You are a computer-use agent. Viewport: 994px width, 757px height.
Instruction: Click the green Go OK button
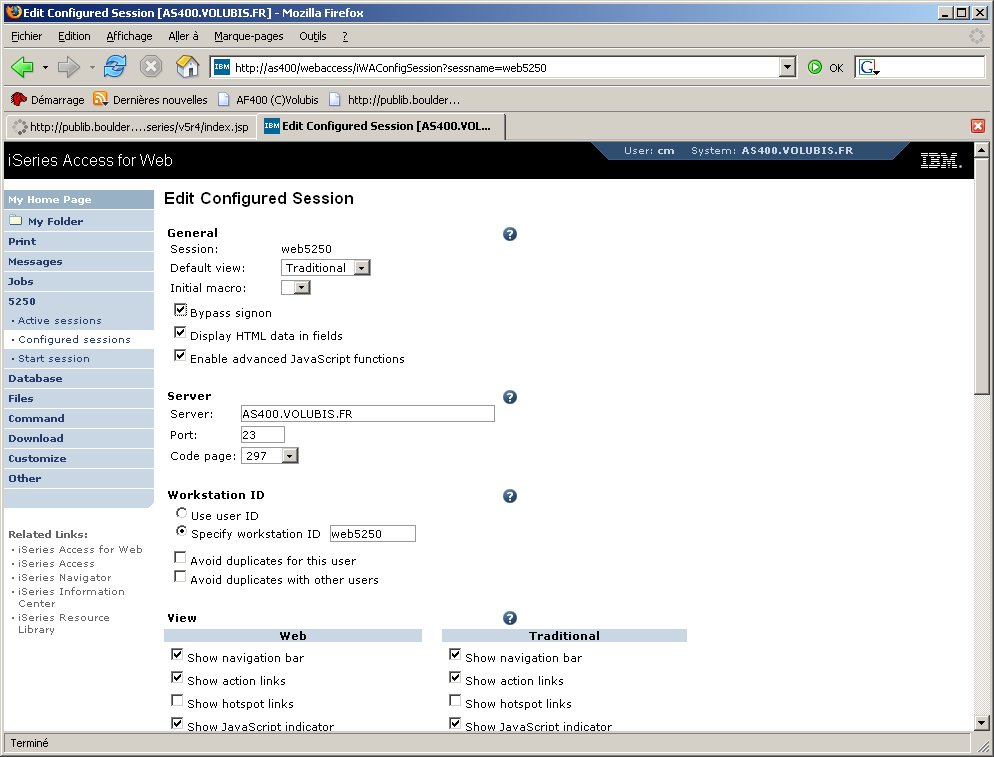[x=826, y=67]
